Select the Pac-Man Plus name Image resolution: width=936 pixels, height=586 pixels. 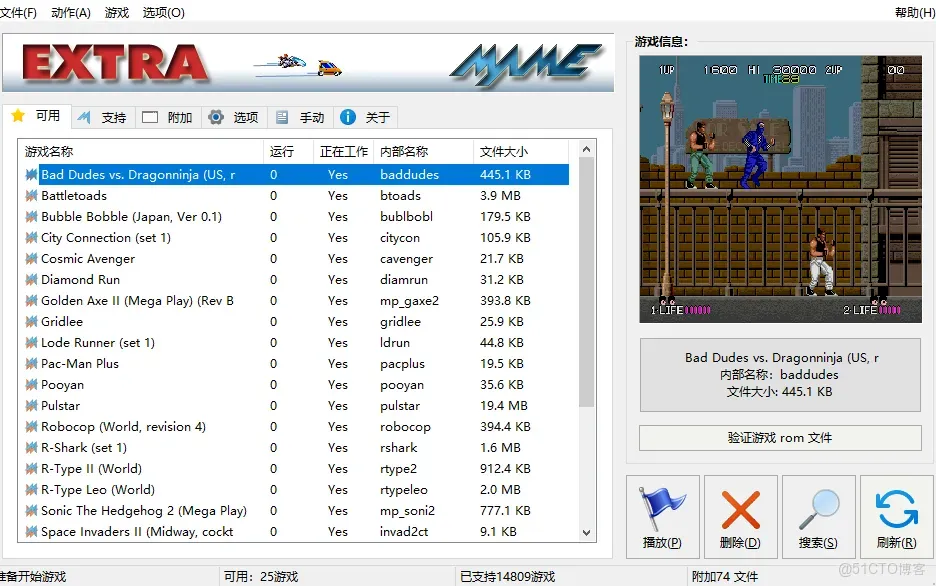coord(80,363)
